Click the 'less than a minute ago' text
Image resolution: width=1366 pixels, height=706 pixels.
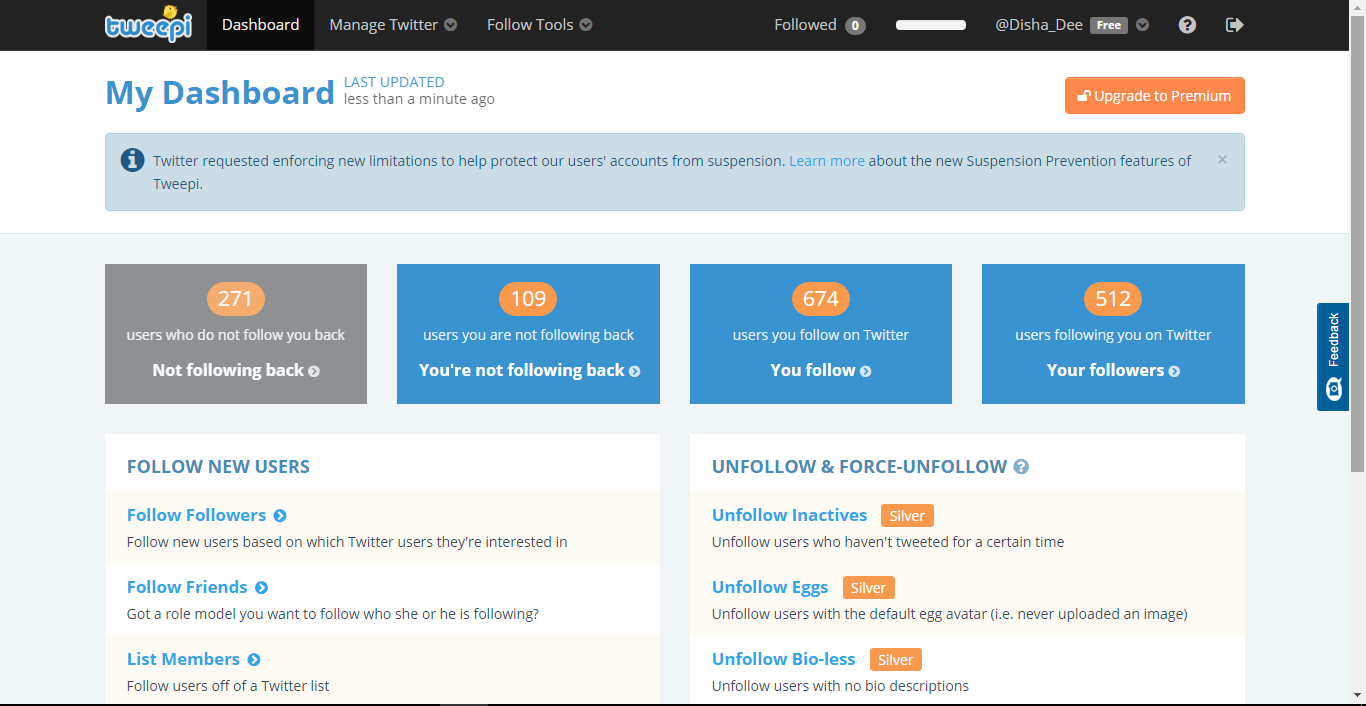pyautogui.click(x=419, y=99)
